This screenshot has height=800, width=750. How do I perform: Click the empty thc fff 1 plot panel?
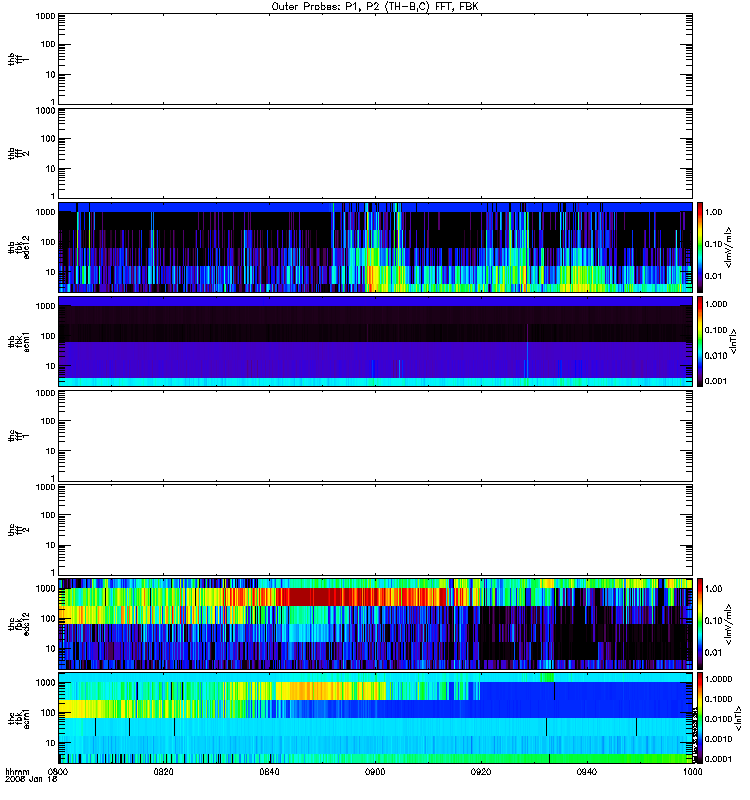click(376, 436)
